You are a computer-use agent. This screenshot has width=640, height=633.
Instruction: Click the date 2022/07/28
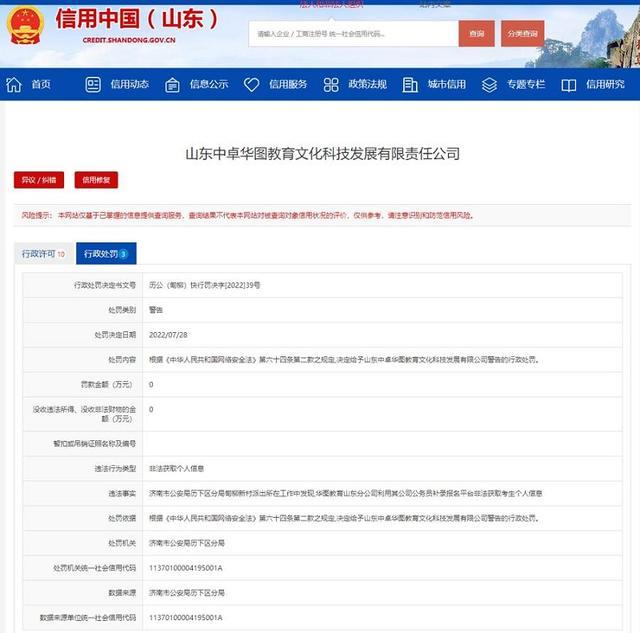click(168, 335)
